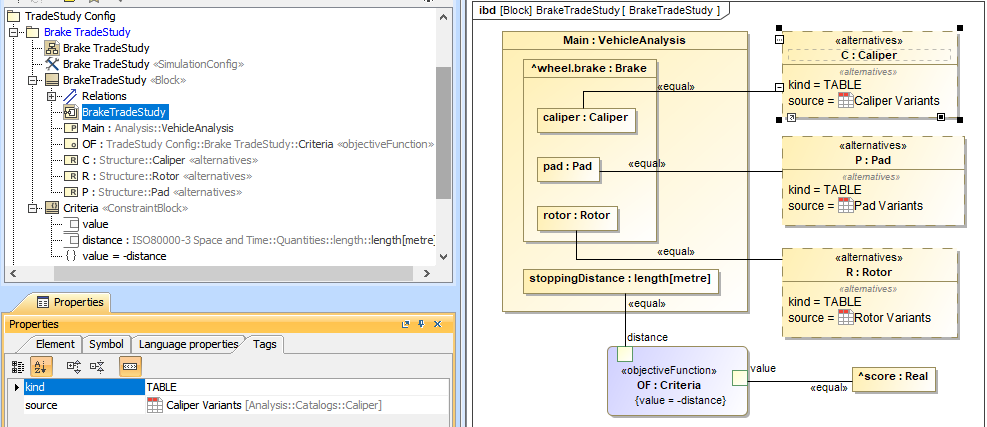Click the Caliper Variants table icon in diagram
987x427 pixels.
coord(845,101)
